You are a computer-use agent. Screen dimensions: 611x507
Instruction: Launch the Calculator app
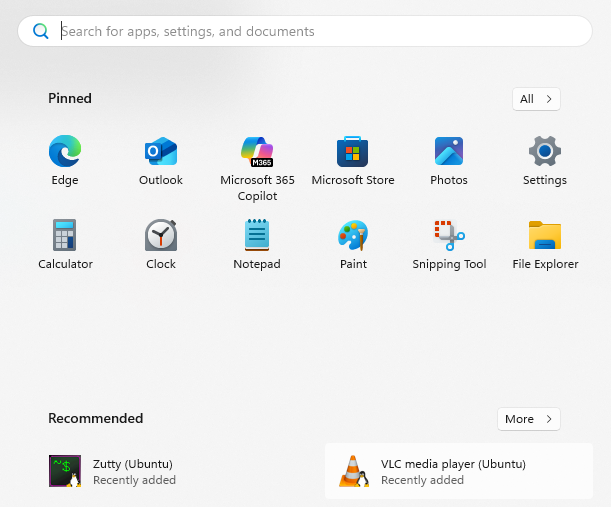65,244
